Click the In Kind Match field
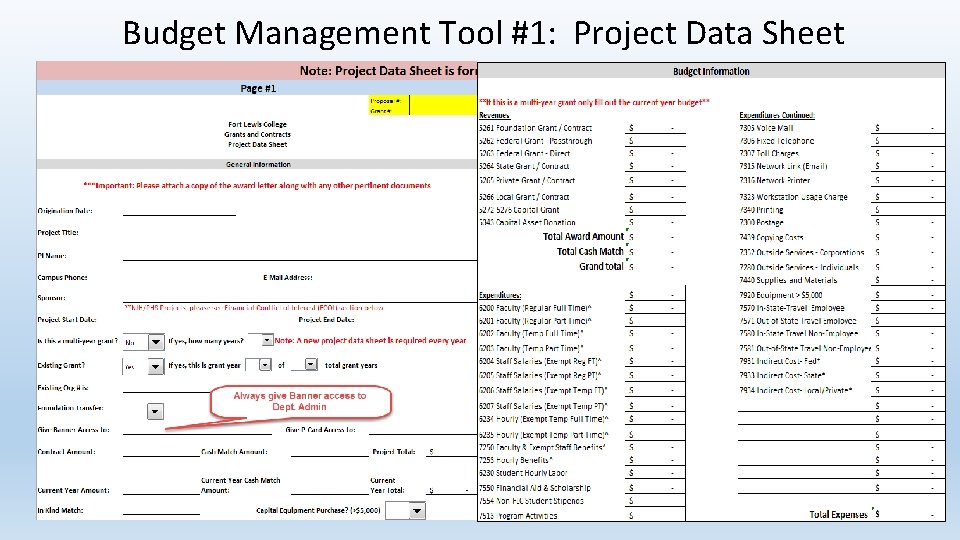 click(x=161, y=509)
